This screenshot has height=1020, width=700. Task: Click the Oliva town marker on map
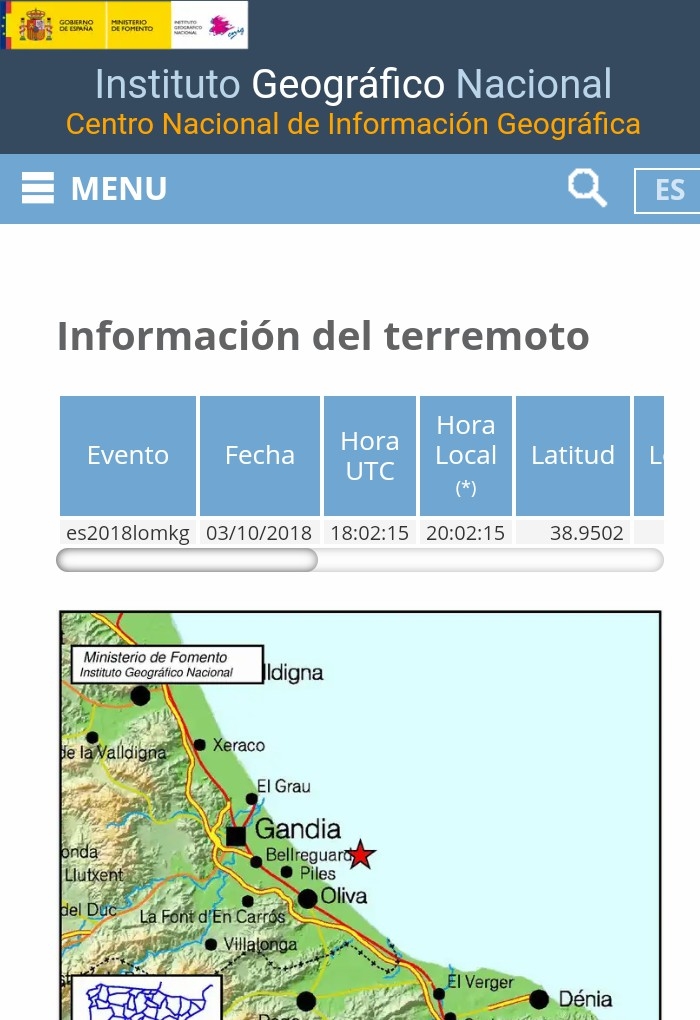pyautogui.click(x=307, y=898)
